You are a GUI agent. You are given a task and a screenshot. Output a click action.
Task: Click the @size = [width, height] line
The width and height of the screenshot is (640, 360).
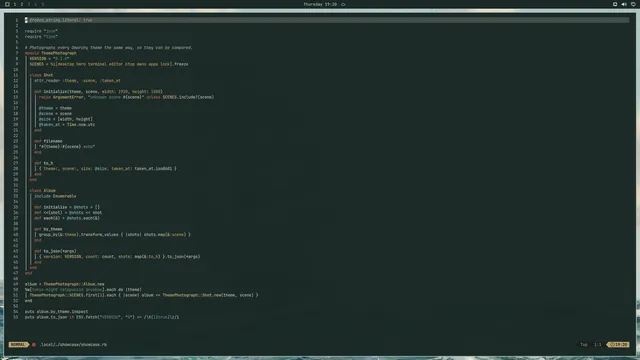click(x=66, y=119)
